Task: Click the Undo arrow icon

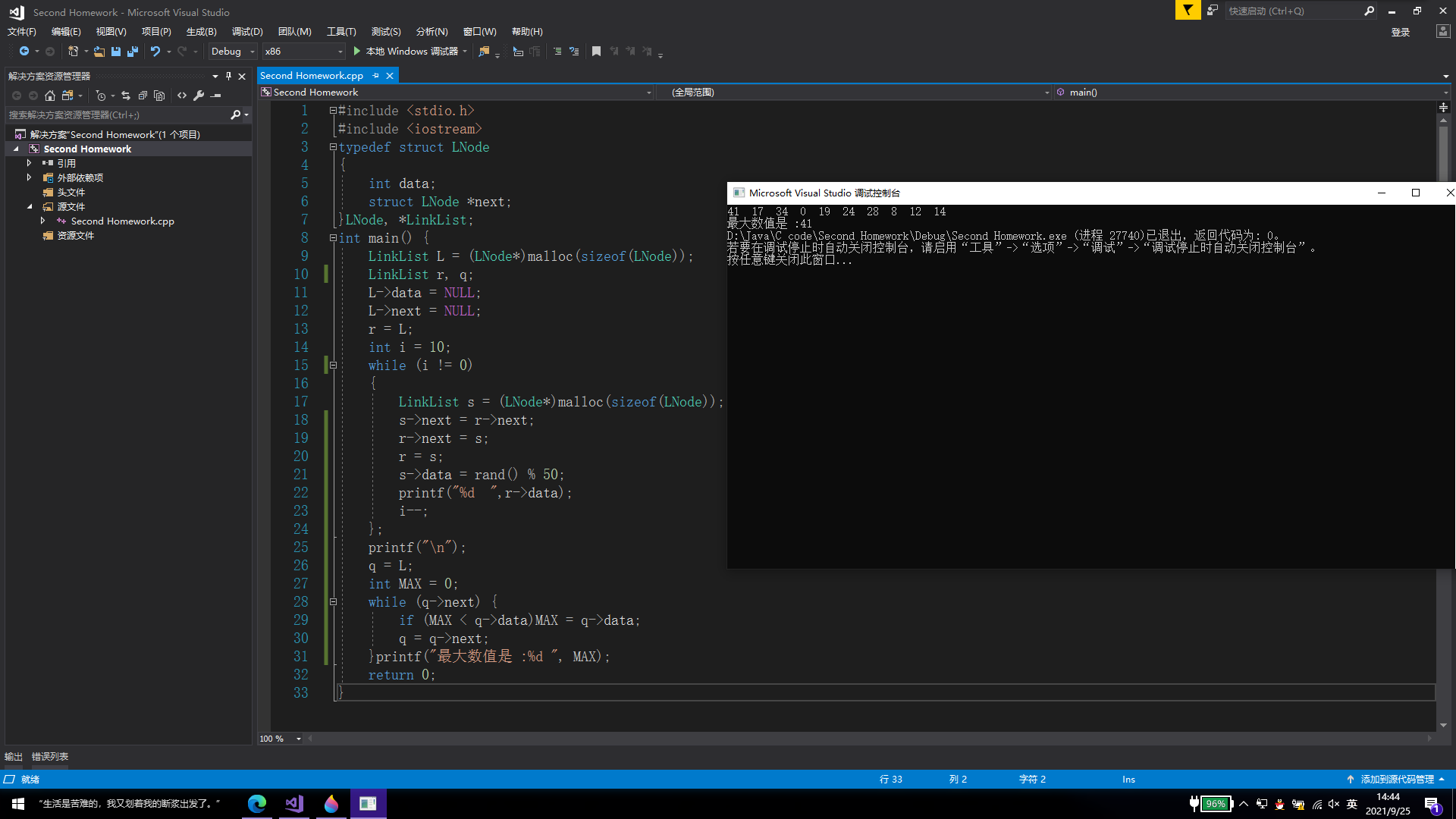Action: point(155,52)
